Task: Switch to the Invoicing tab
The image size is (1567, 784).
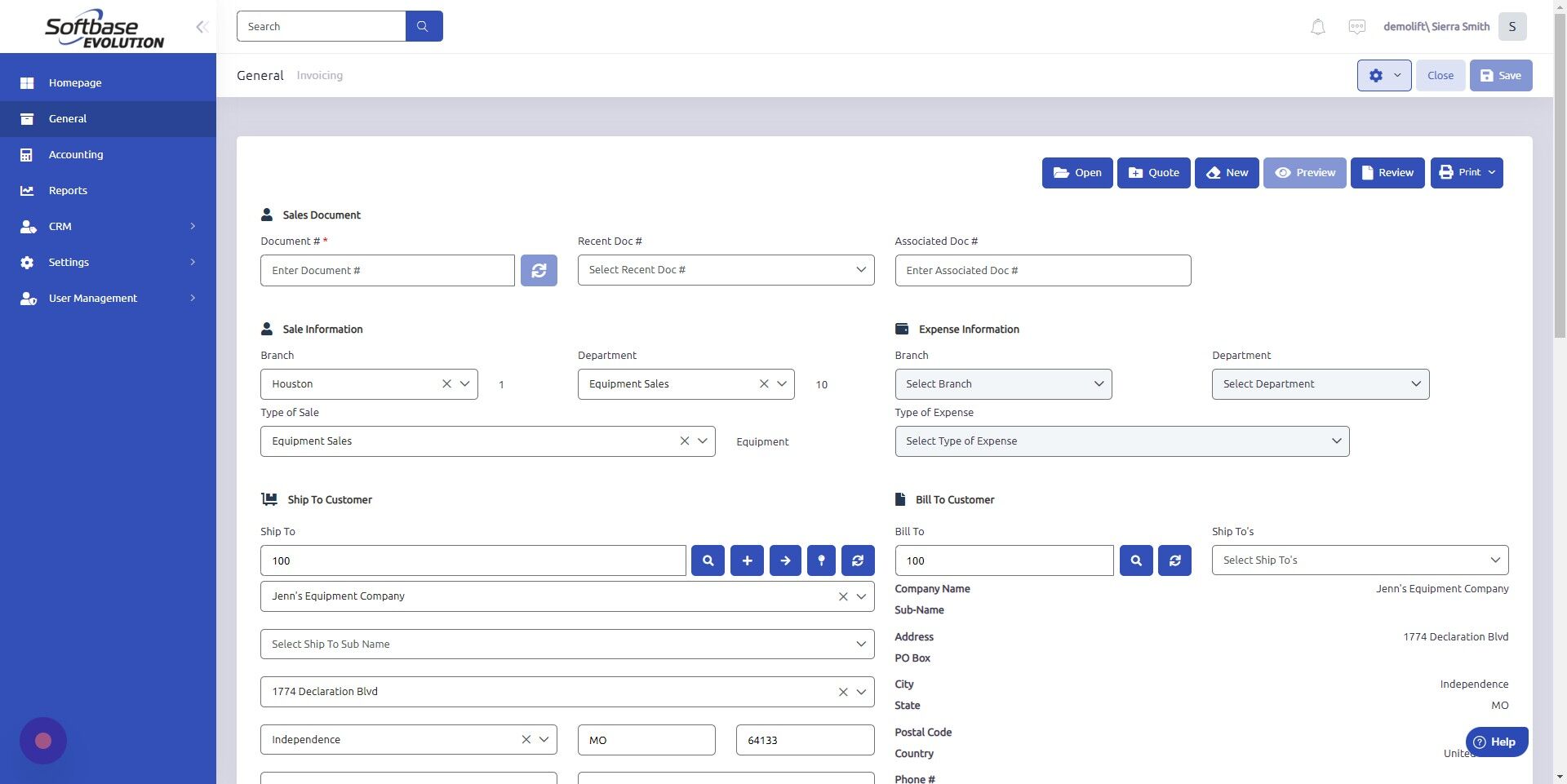Action: [319, 75]
